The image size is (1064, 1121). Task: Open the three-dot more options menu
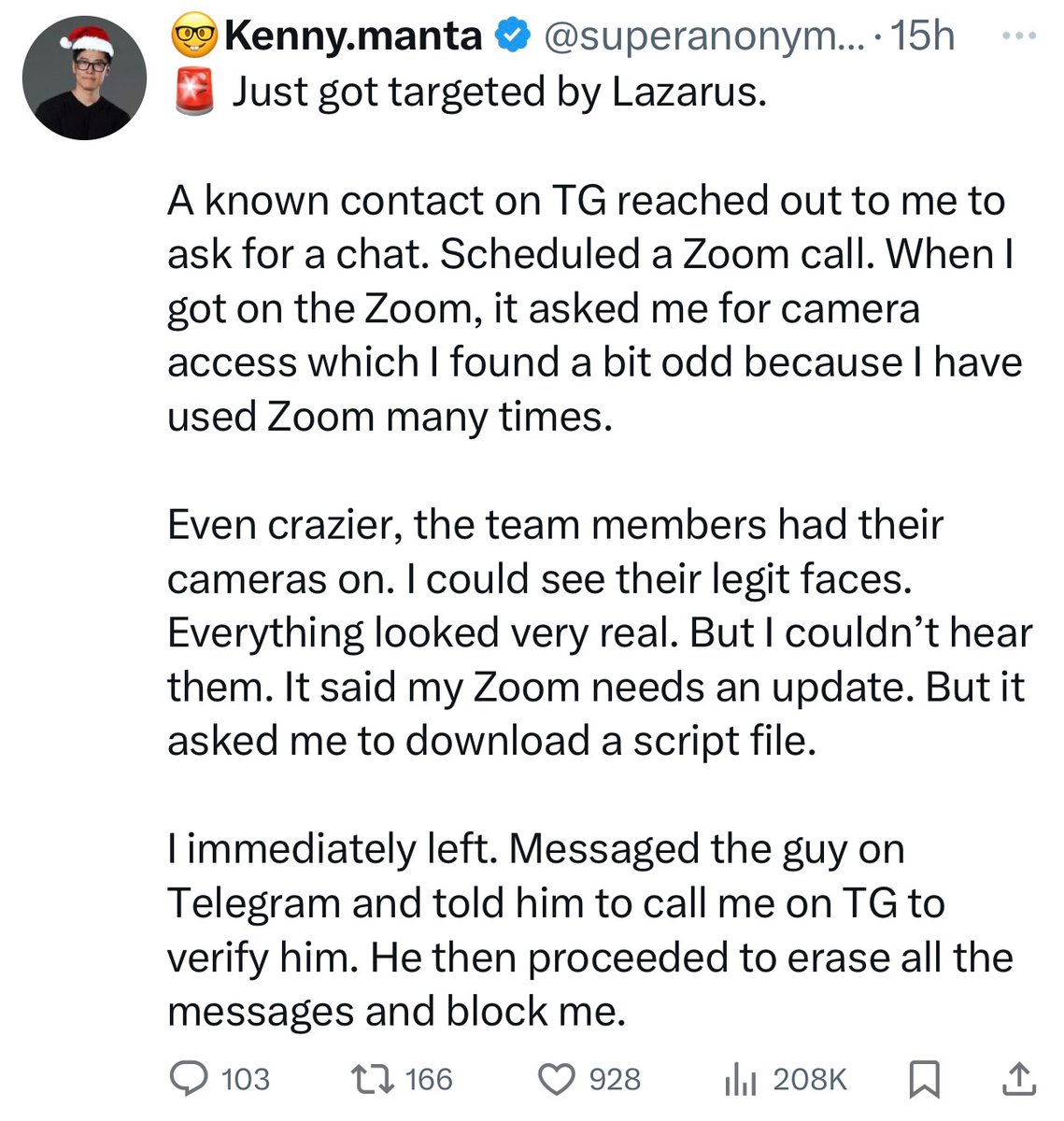(1018, 35)
